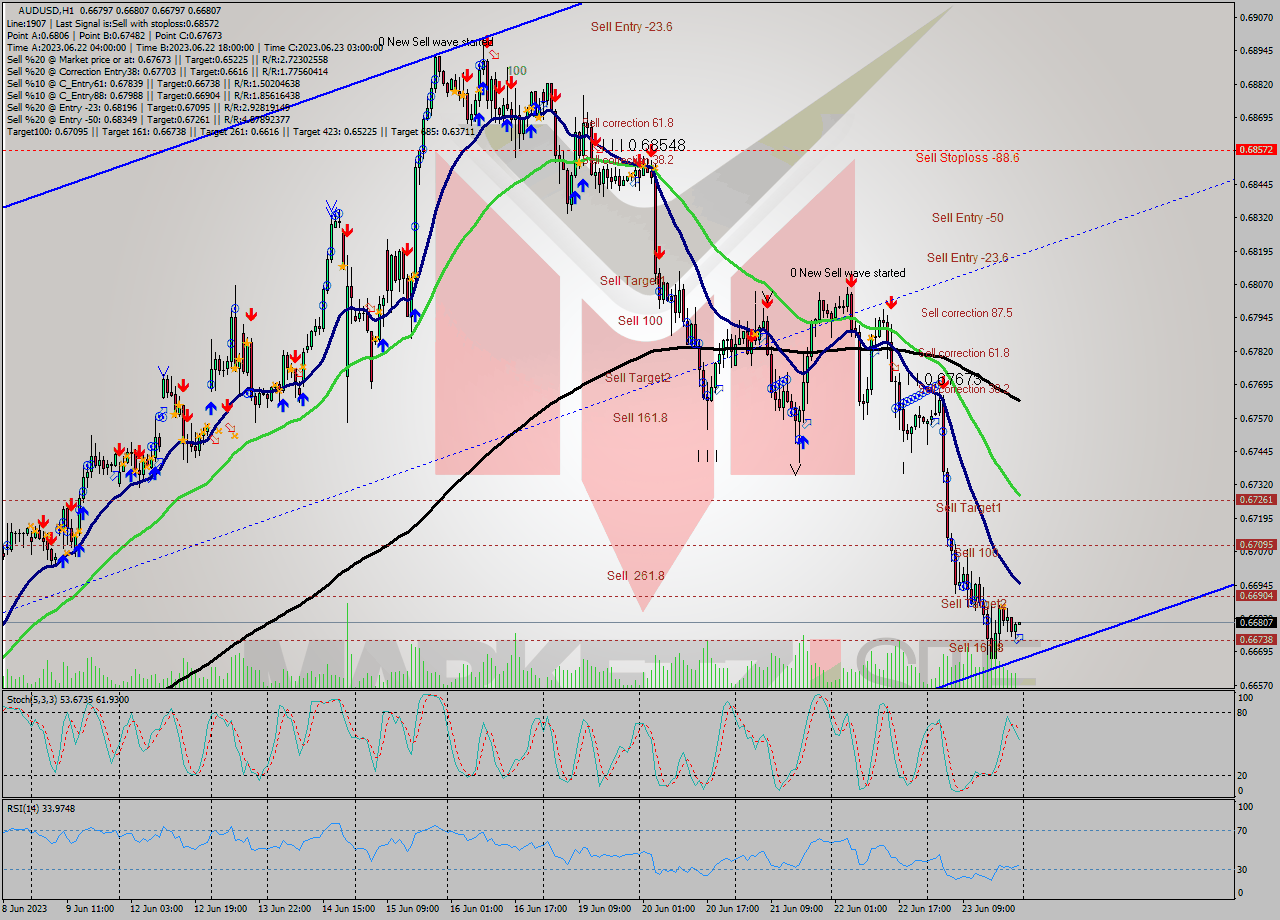The image size is (1280, 920).
Task: Click the 0.68320 price scale value
Action: pyautogui.click(x=1256, y=218)
